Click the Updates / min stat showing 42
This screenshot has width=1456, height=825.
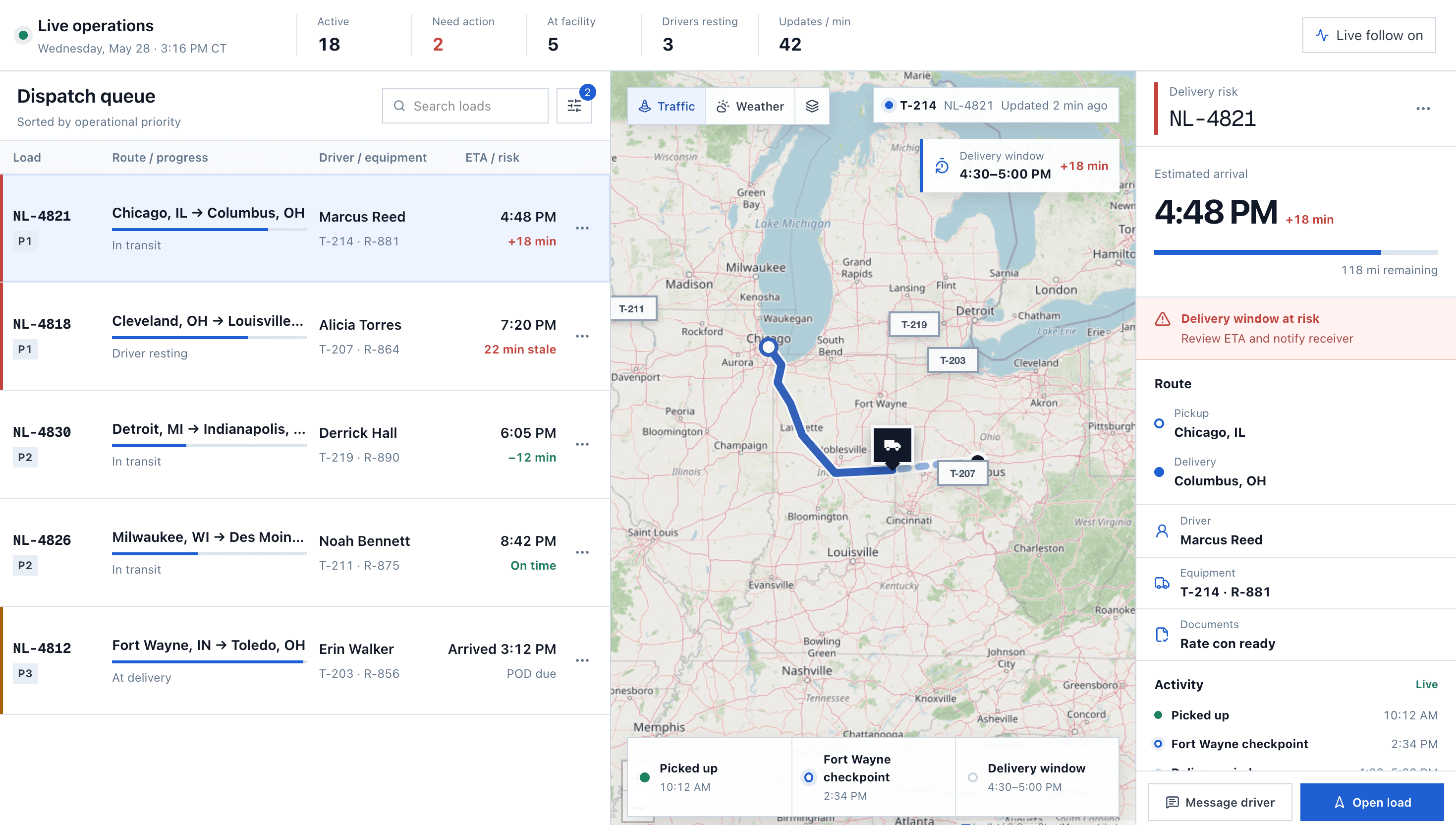(814, 35)
